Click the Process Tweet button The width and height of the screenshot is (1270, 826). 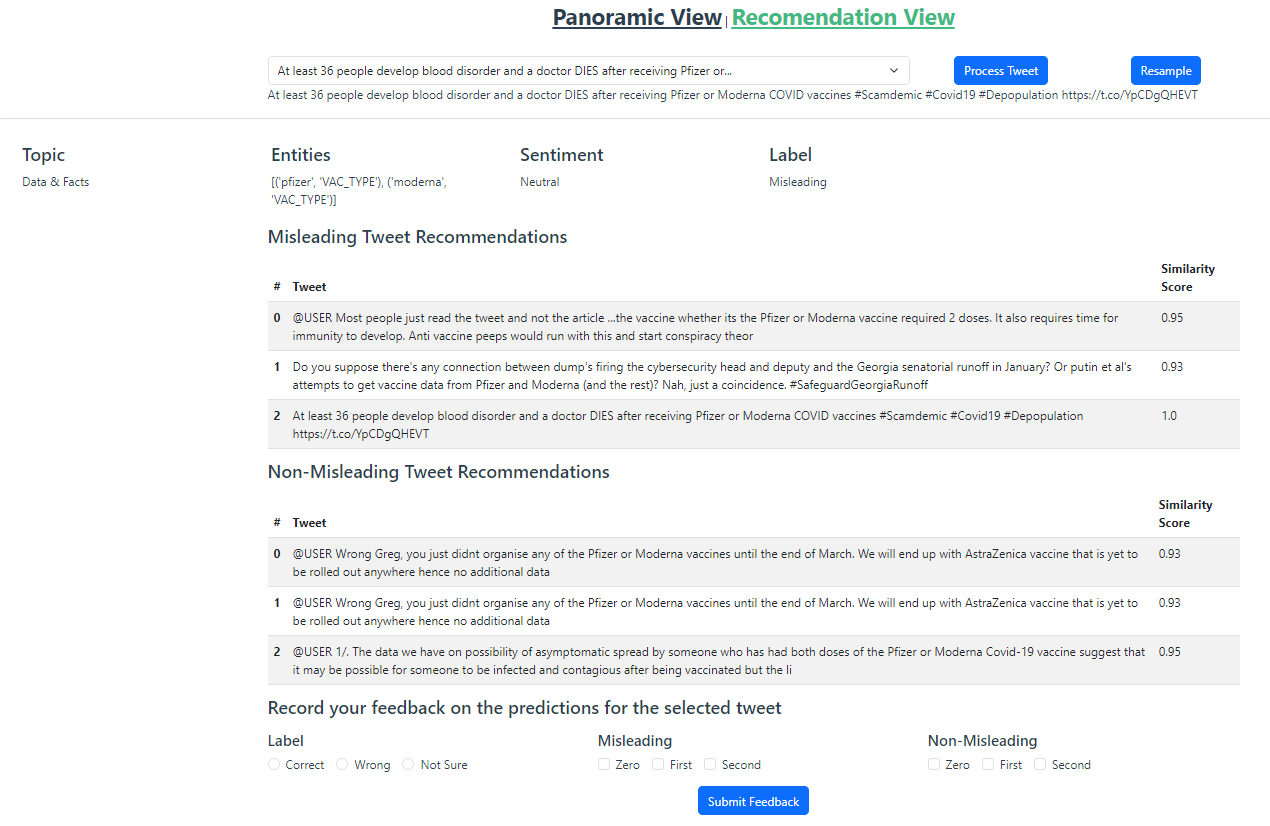(x=1001, y=71)
